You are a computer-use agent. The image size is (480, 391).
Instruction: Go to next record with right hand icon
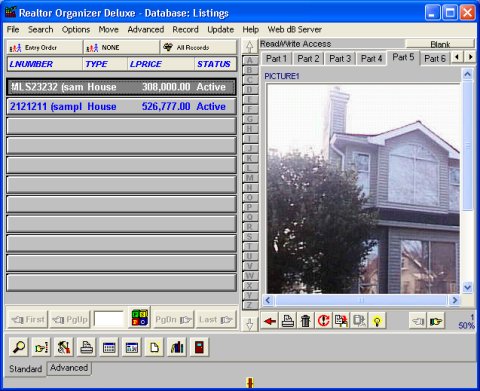point(436,321)
